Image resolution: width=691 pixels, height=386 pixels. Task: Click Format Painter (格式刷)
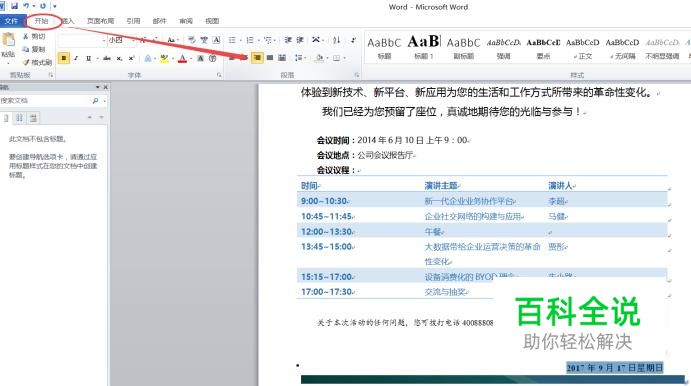(37, 62)
